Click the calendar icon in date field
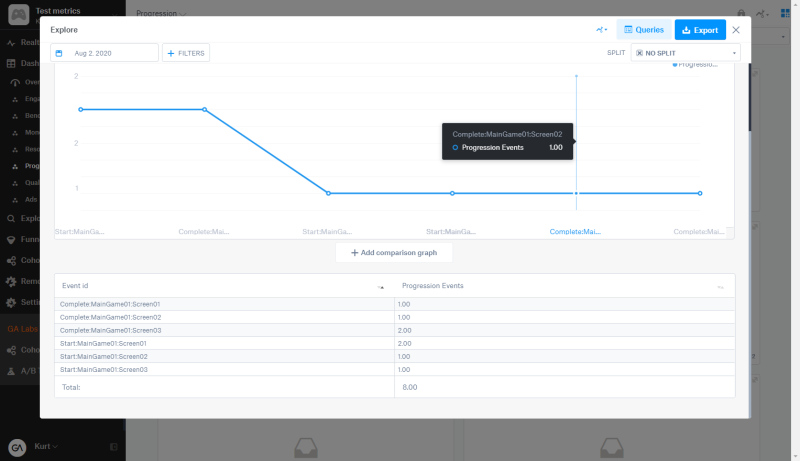The width and height of the screenshot is (800, 461). pyautogui.click(x=59, y=53)
